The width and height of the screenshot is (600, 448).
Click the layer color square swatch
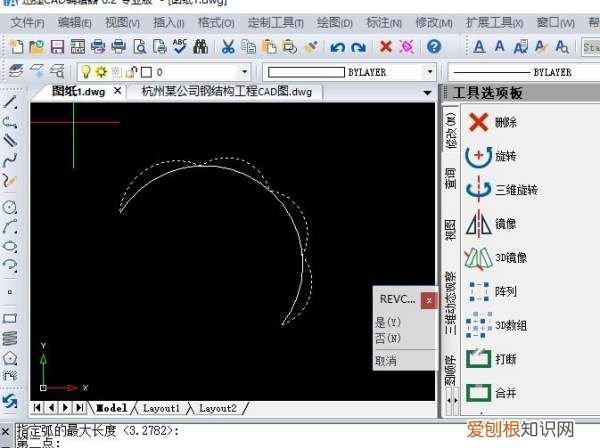(147, 72)
